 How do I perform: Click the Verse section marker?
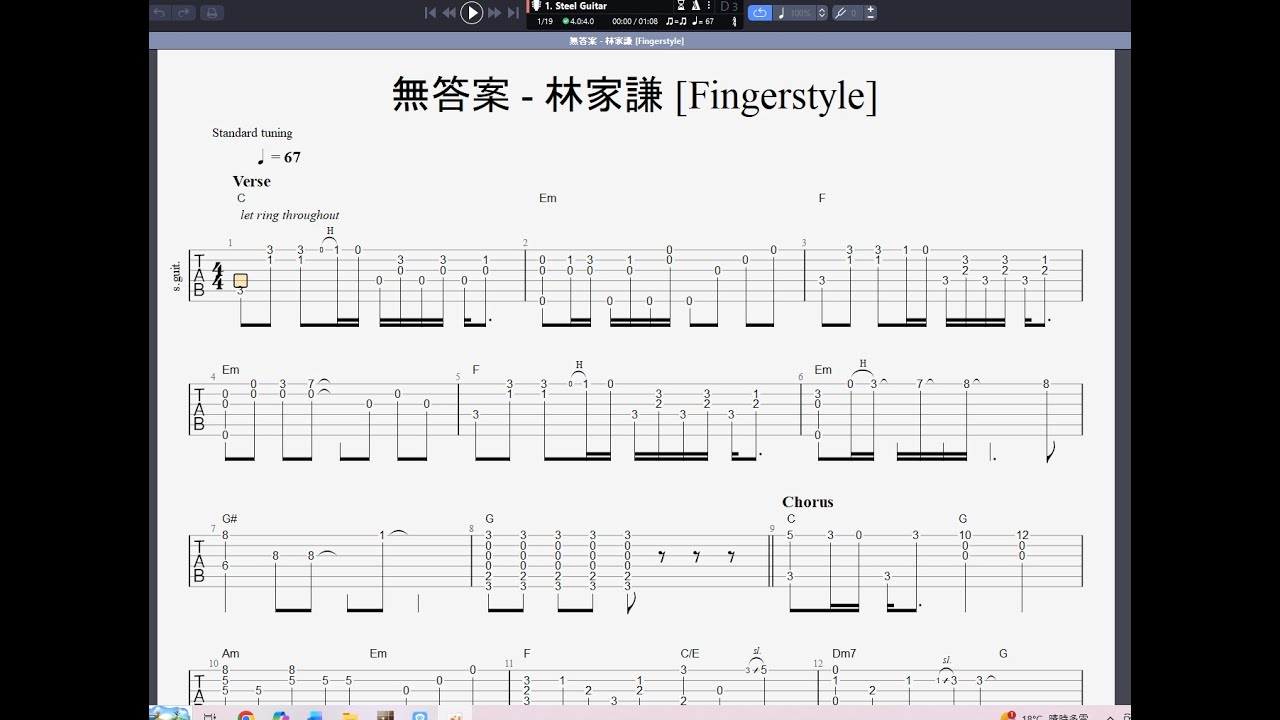[x=252, y=181]
